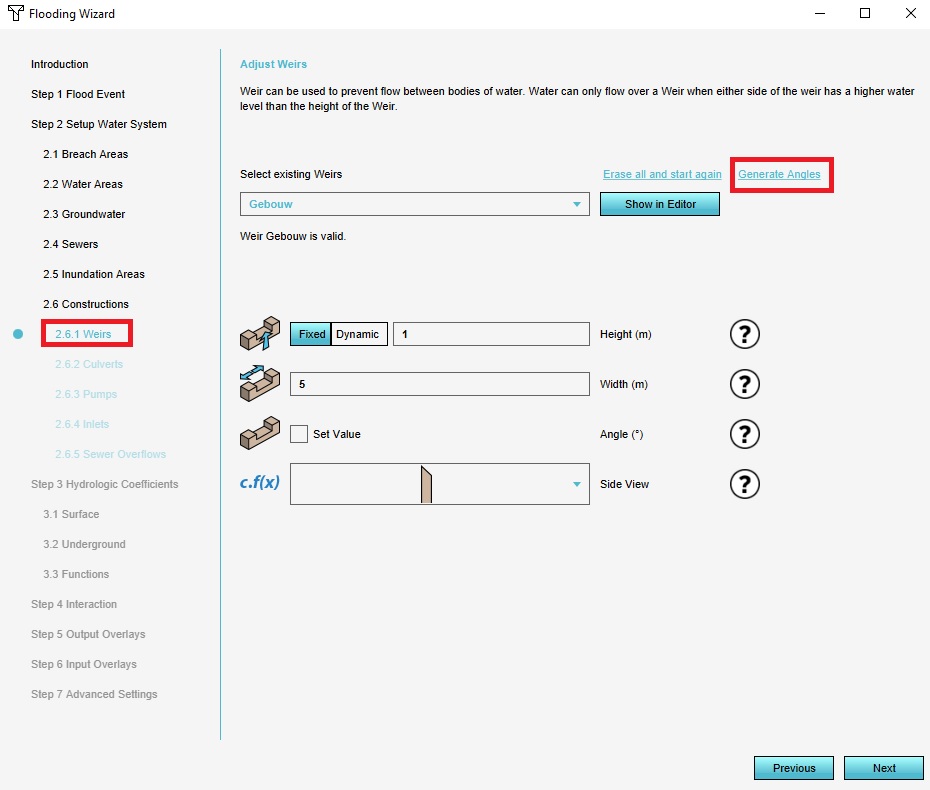Open the help icon for Angle
This screenshot has width=930, height=790.
[745, 434]
